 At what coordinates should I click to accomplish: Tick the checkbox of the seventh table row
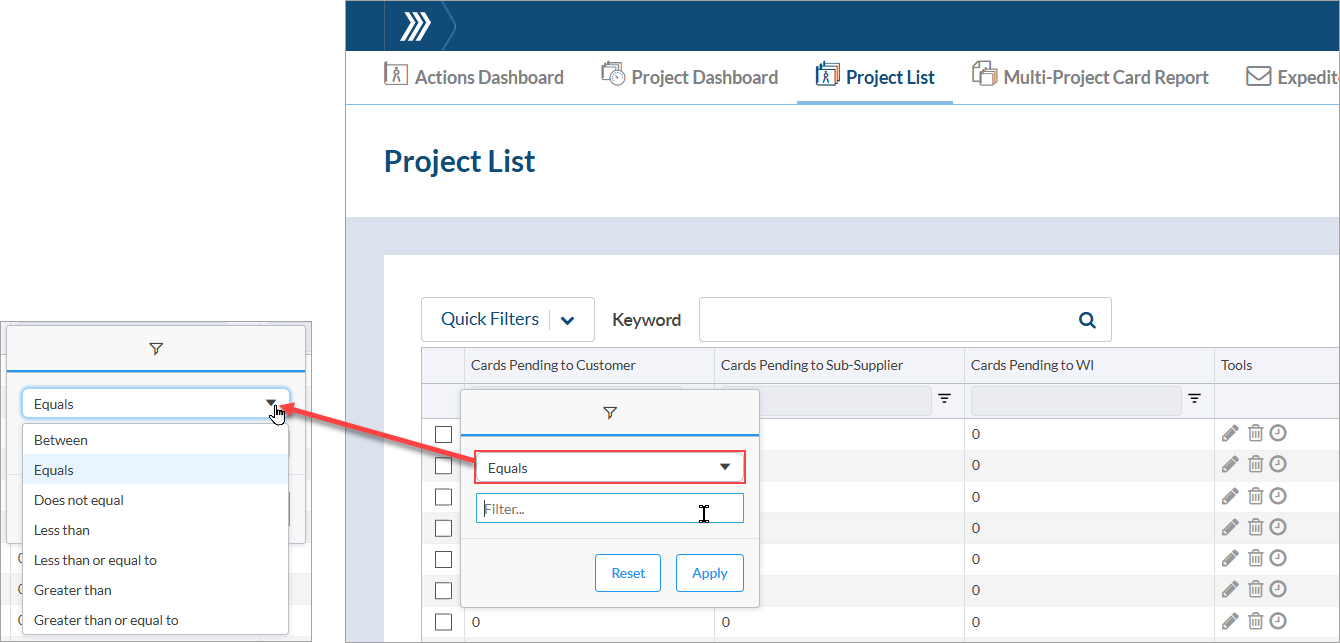(443, 622)
